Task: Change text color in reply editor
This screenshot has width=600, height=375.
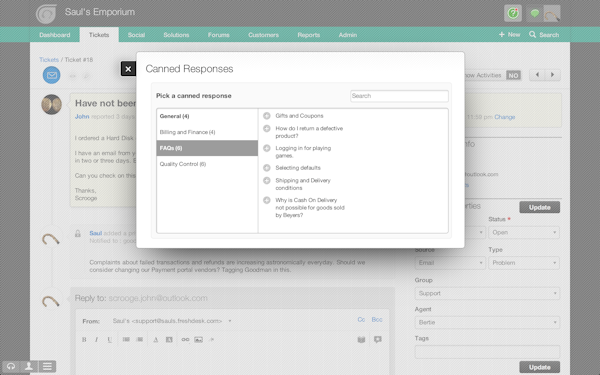Action: point(156,339)
